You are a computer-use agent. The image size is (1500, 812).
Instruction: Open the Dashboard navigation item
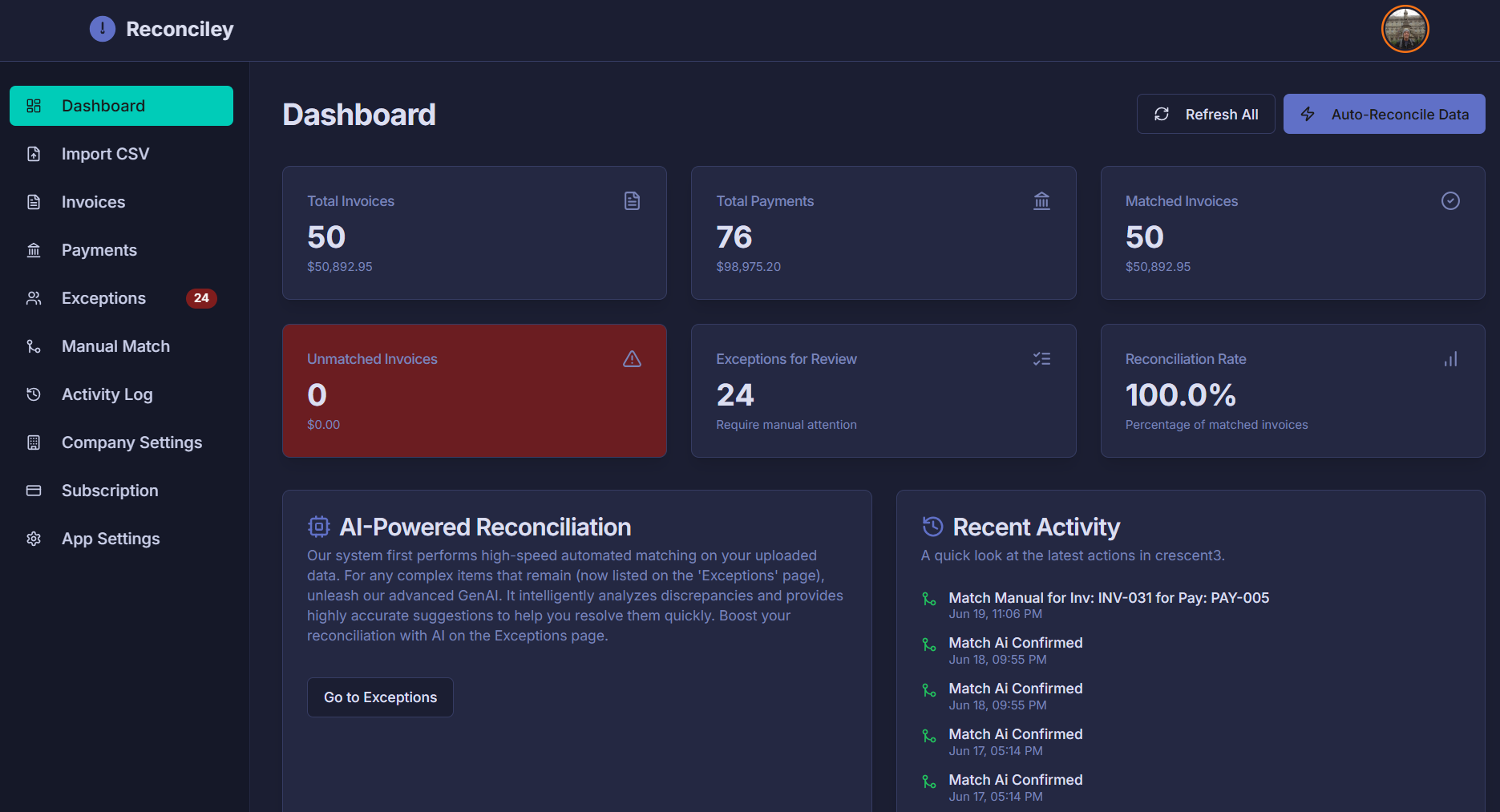pos(103,105)
